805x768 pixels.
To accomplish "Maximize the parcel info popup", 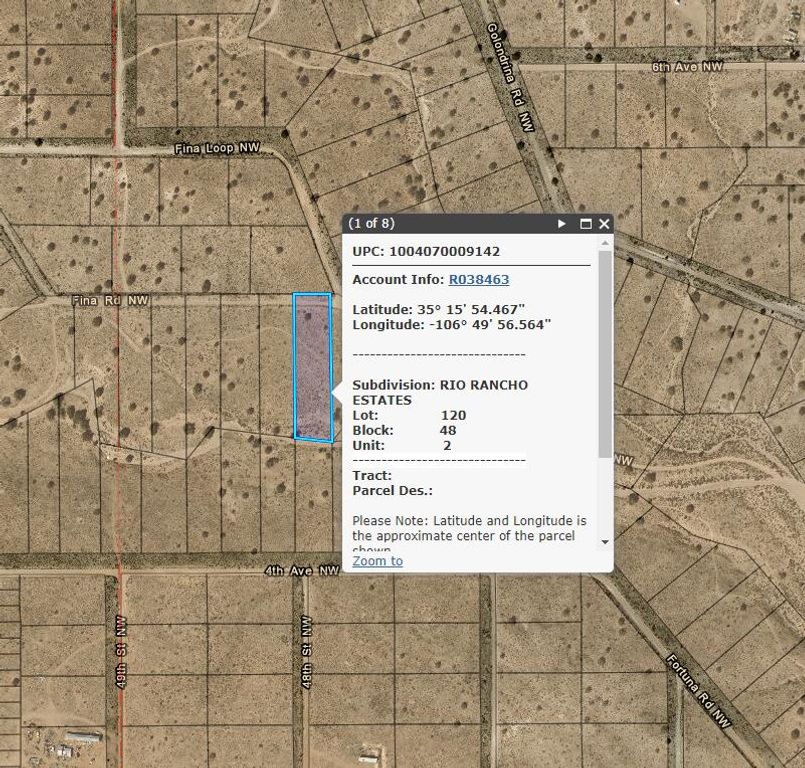I will (585, 224).
